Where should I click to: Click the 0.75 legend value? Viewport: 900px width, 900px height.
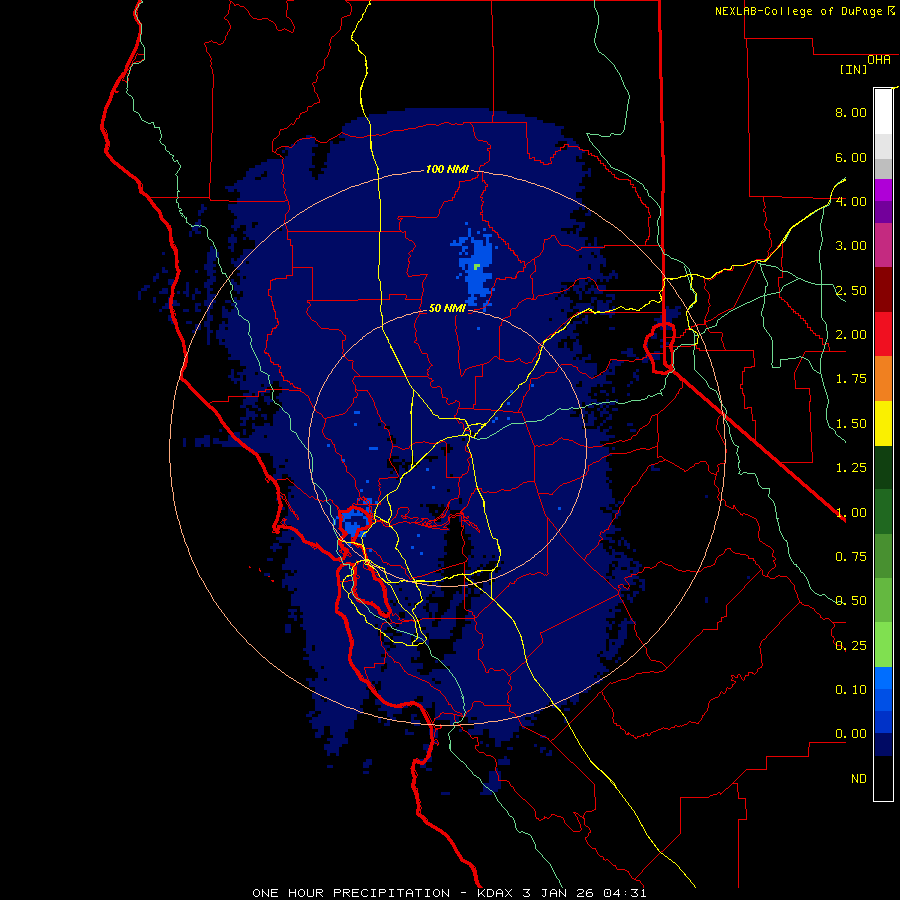(851, 557)
